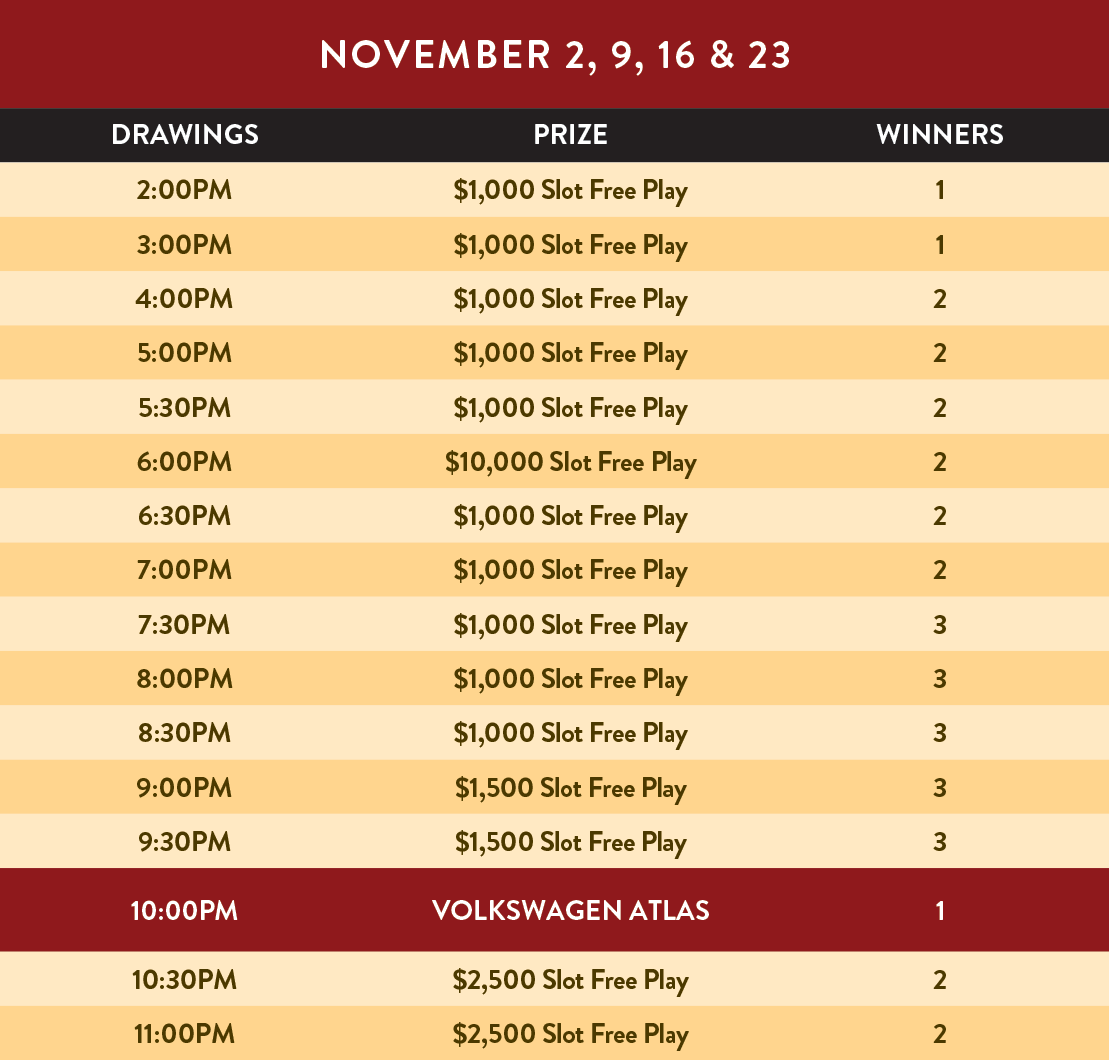Select the PRIZE column header
The width and height of the screenshot is (1110, 1060).
click(x=570, y=135)
